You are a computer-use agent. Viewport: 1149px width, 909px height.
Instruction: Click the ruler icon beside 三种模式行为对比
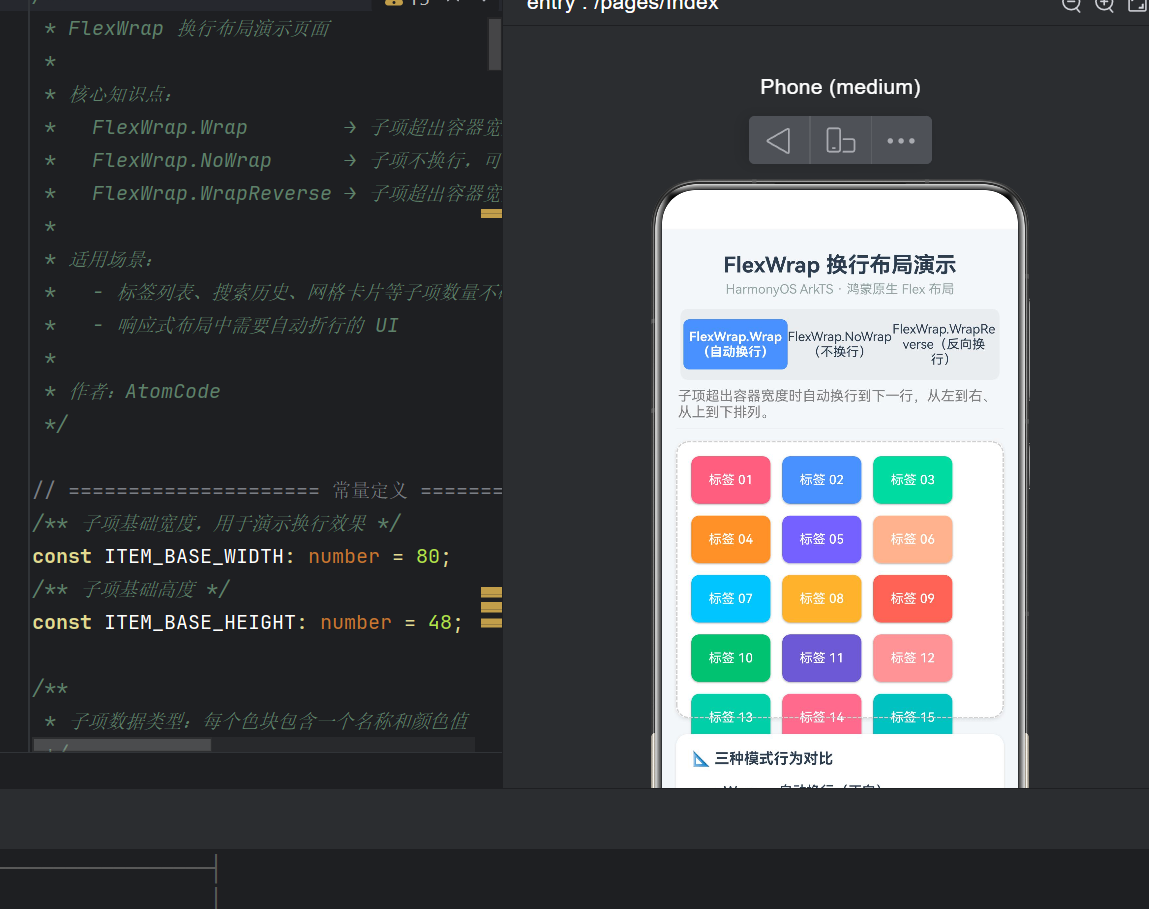[x=701, y=759]
